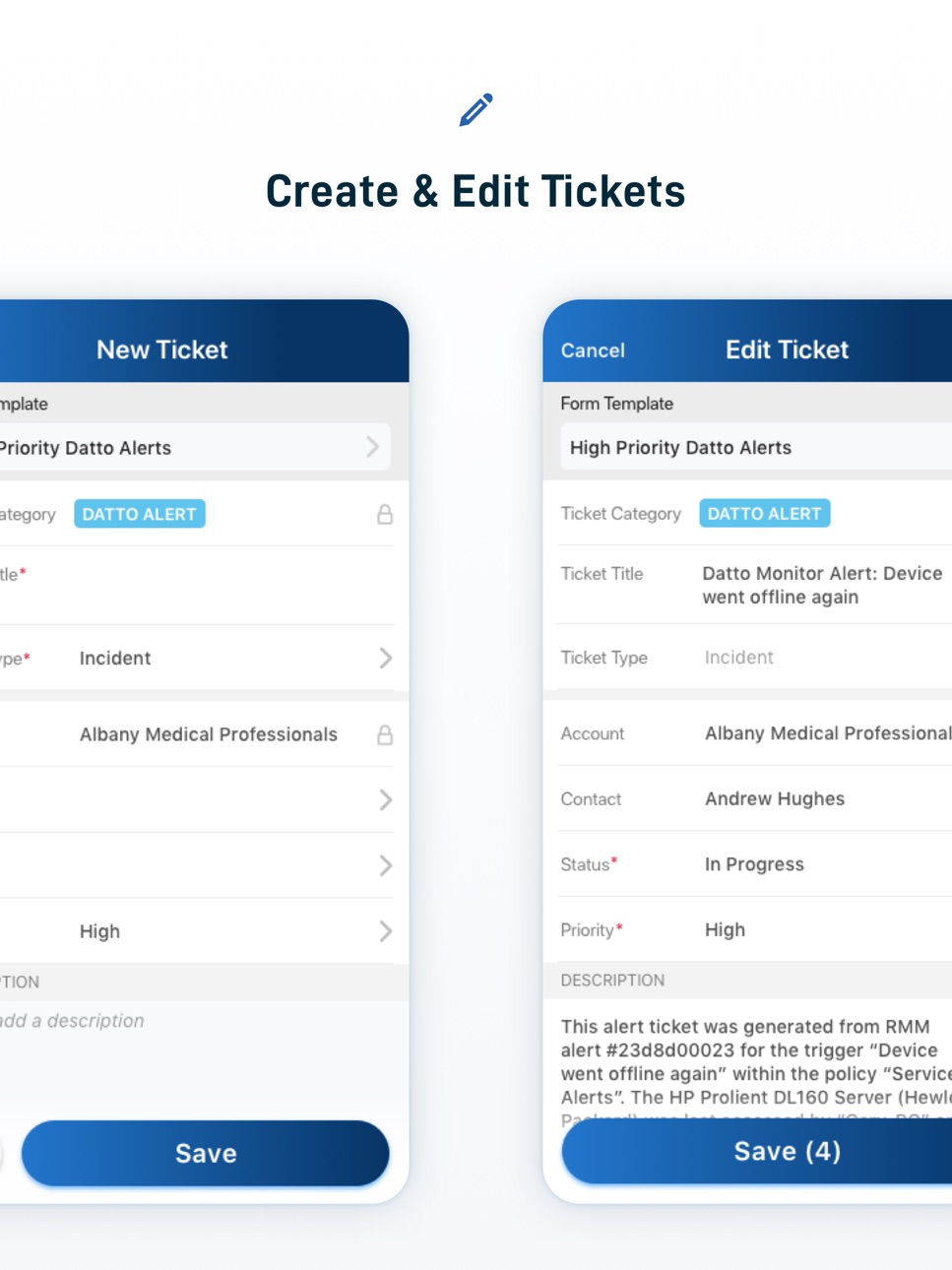Expand the High priority chevron in New Ticket
The width and height of the screenshot is (952, 1270).
click(386, 931)
